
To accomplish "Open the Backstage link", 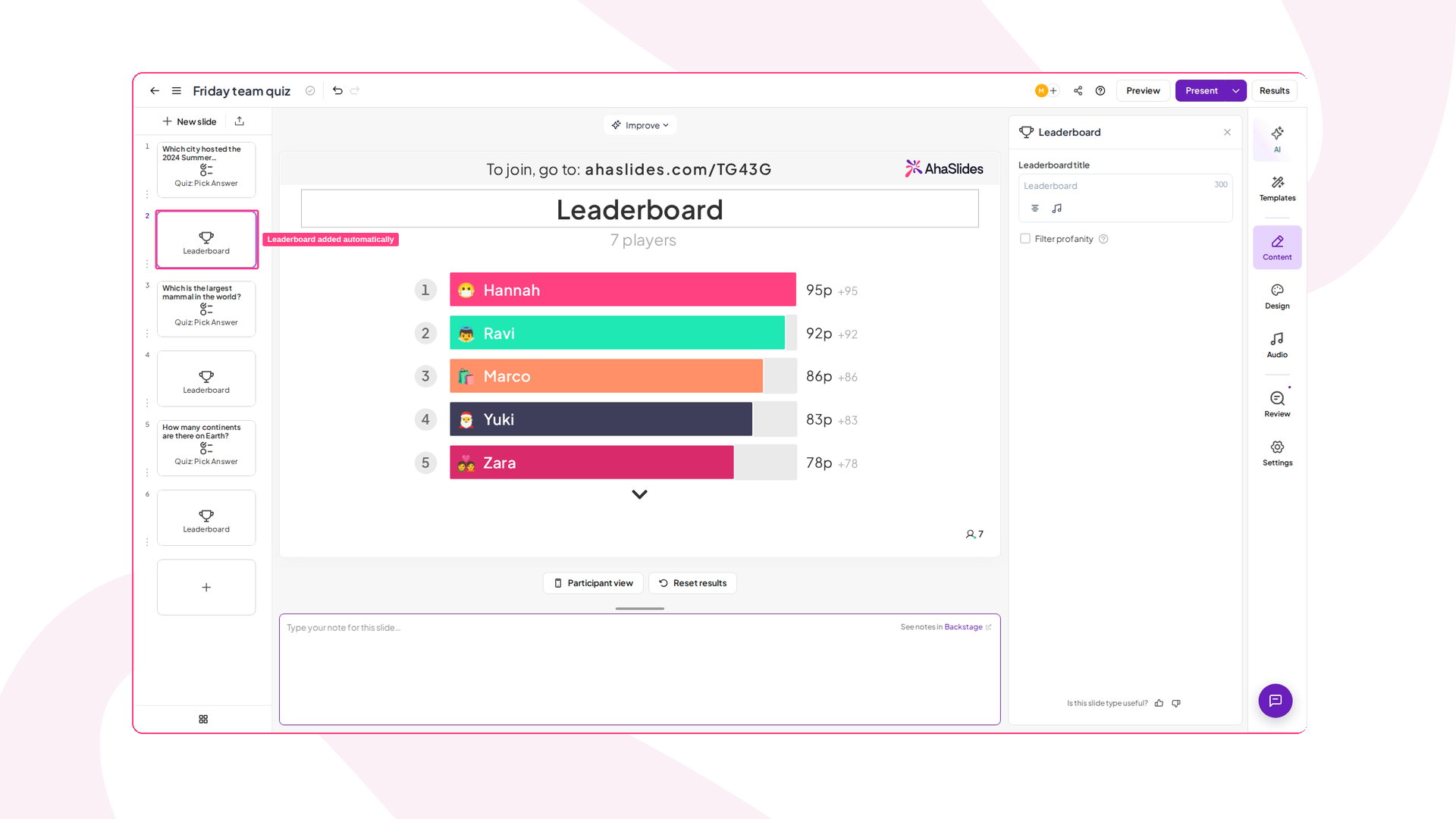I will 964,627.
